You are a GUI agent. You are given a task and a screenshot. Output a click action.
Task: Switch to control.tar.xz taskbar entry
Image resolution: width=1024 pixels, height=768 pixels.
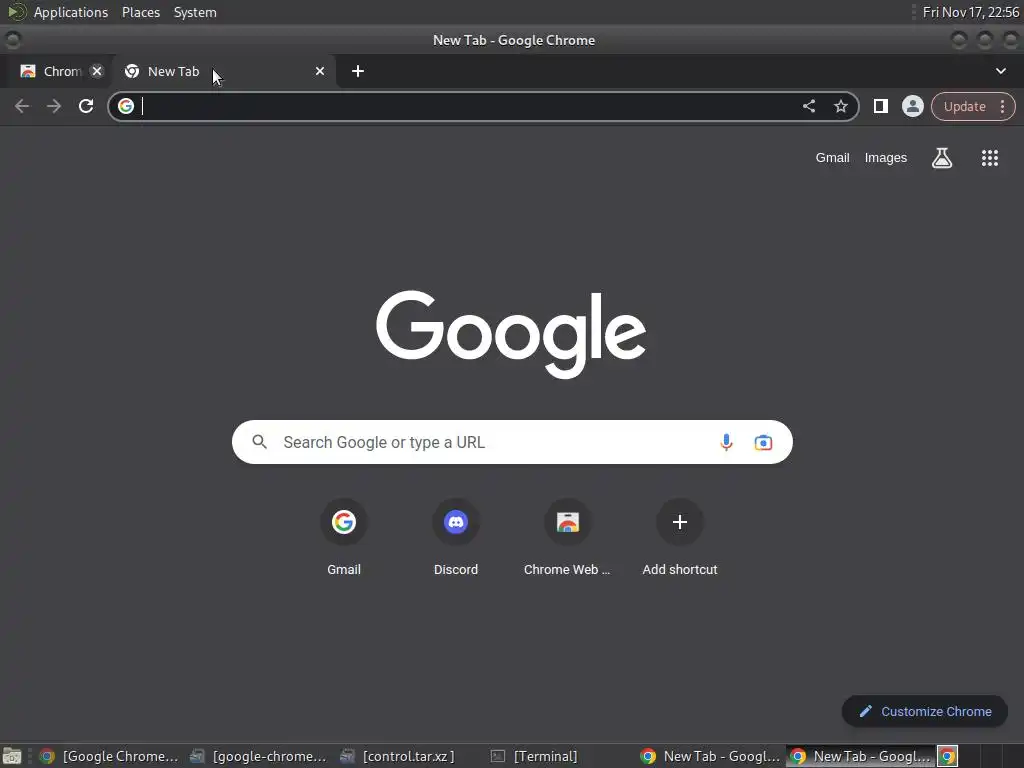(398, 756)
